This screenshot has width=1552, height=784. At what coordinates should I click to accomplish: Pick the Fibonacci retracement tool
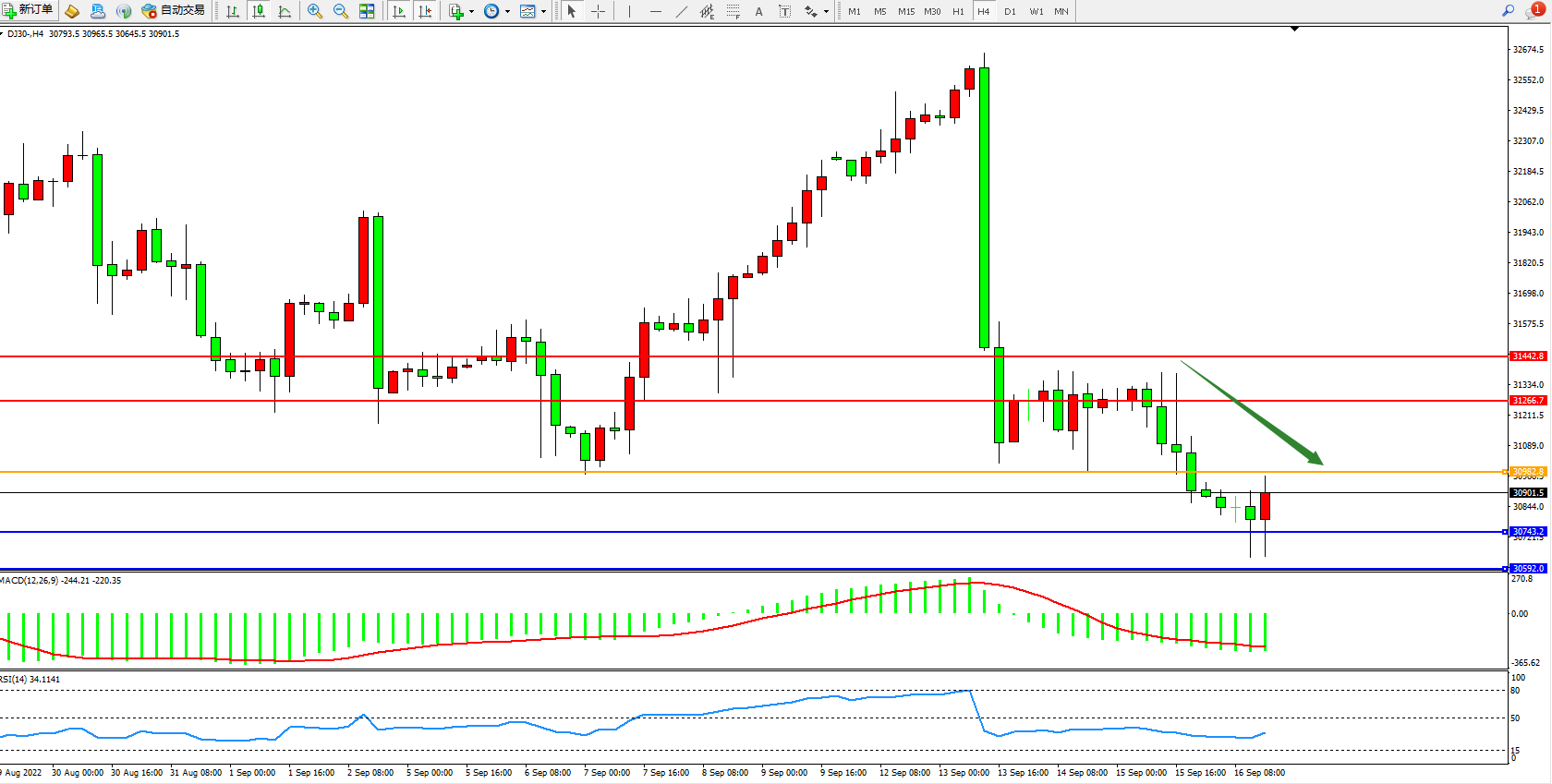733,11
